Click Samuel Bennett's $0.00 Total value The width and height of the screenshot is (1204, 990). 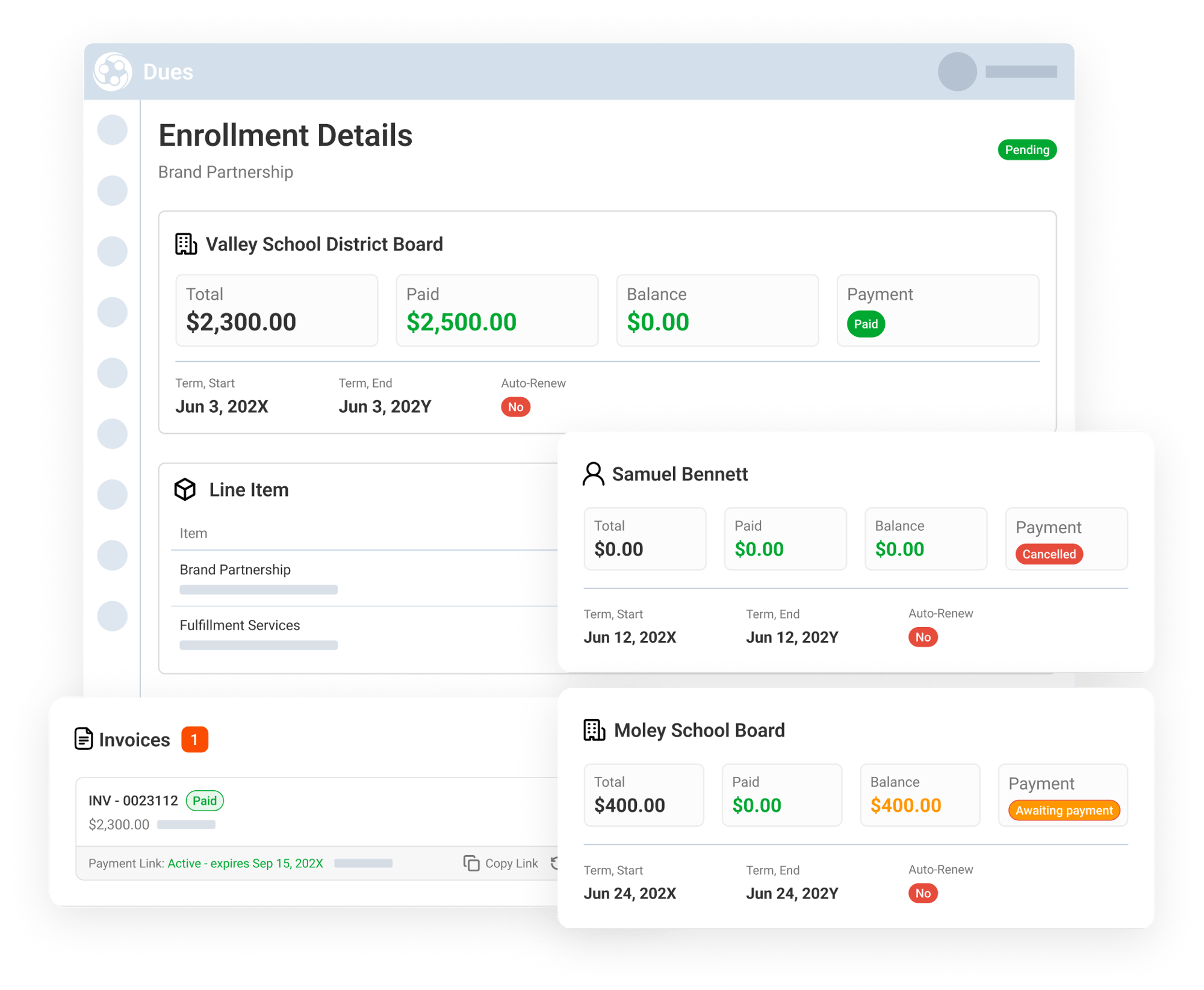(618, 549)
